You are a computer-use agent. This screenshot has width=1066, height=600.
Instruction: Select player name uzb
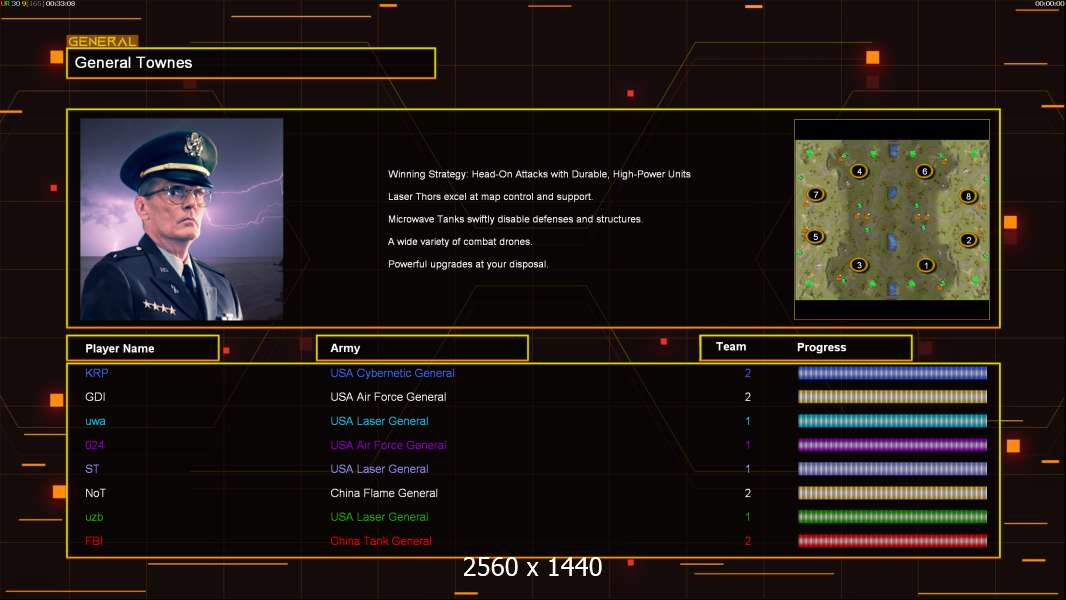point(94,517)
